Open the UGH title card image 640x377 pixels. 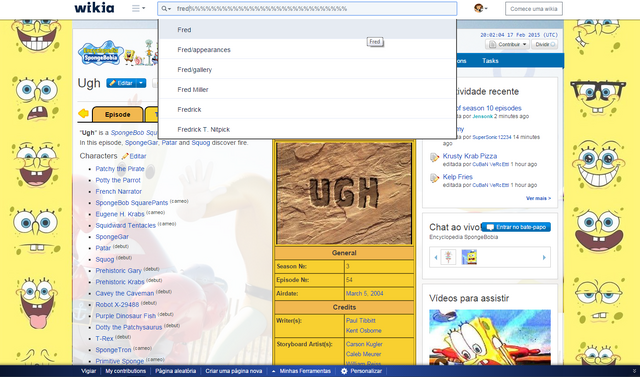coord(344,193)
